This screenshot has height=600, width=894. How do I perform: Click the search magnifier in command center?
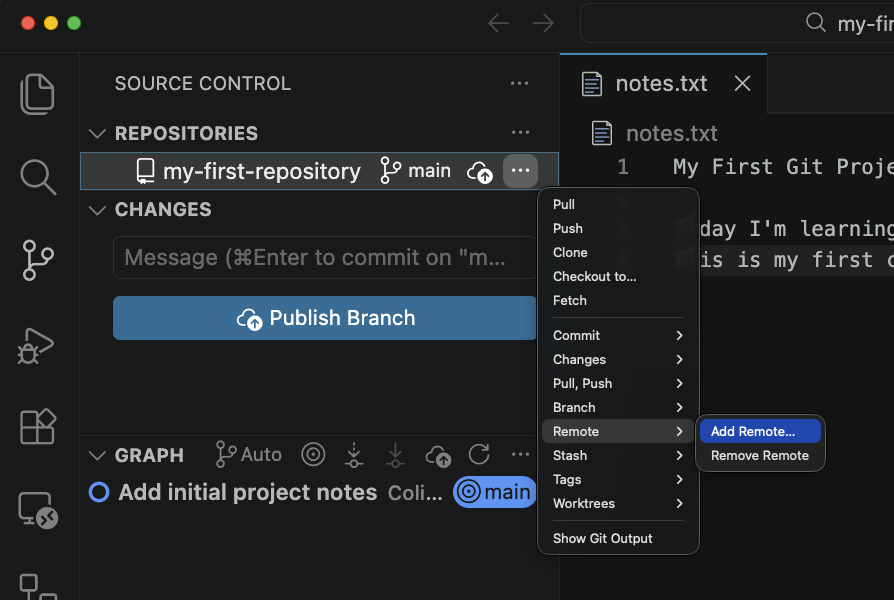(x=816, y=23)
